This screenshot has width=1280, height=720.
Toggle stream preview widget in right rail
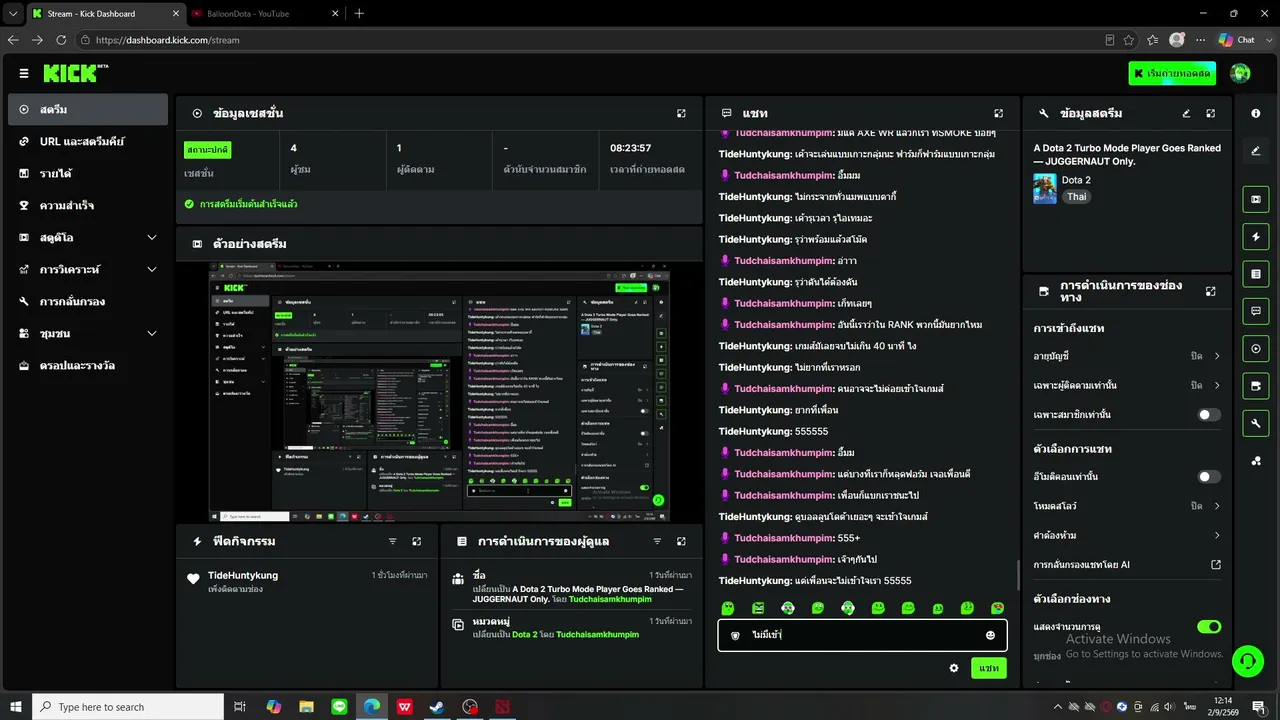pyautogui.click(x=1256, y=199)
